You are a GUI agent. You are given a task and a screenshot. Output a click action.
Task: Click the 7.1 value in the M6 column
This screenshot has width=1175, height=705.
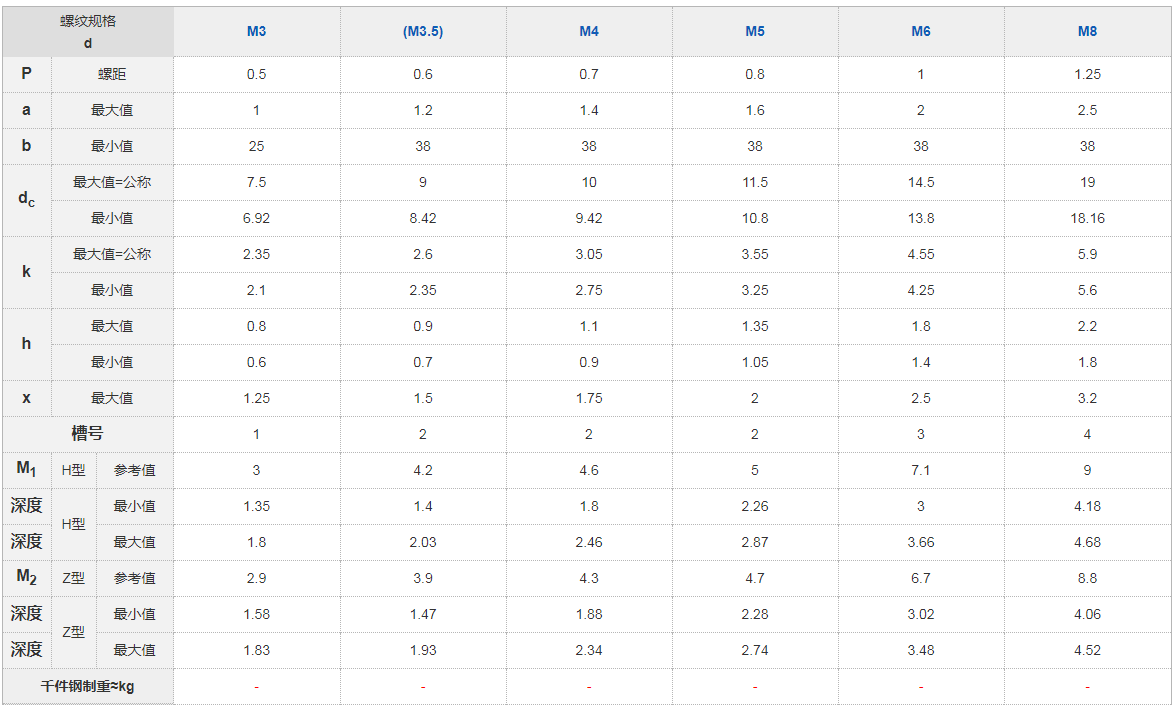tap(921, 470)
